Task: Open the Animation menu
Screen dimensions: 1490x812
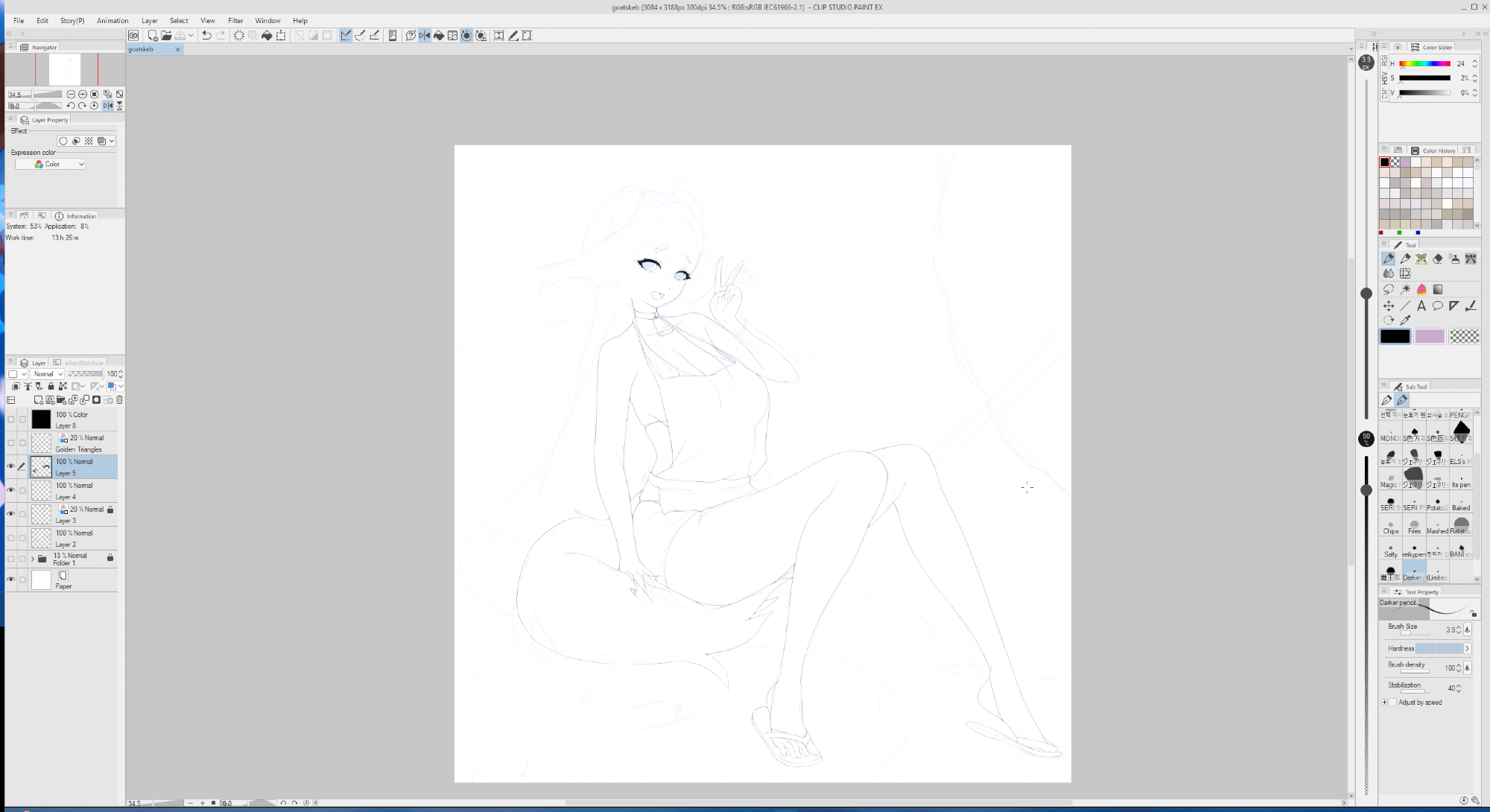Action: 112,20
